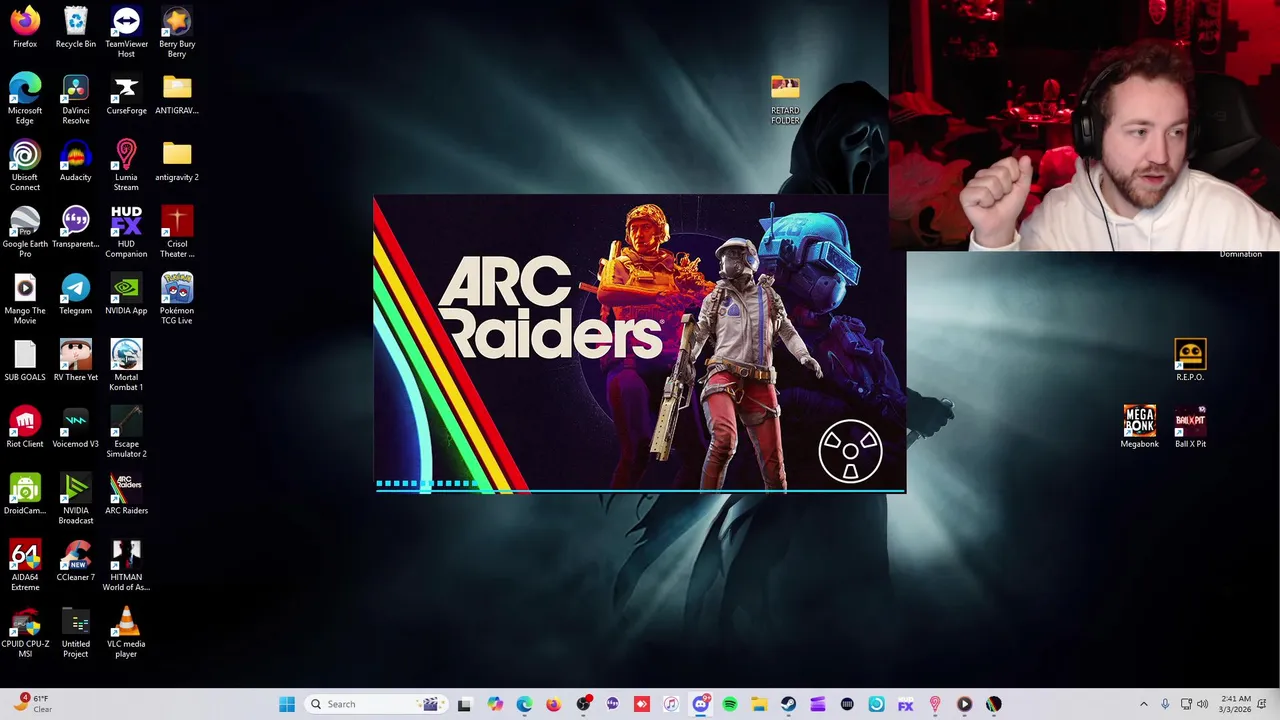Launch HITMAN World of Assassination shortcut
Screen dimensions: 1280x720
coord(126,566)
